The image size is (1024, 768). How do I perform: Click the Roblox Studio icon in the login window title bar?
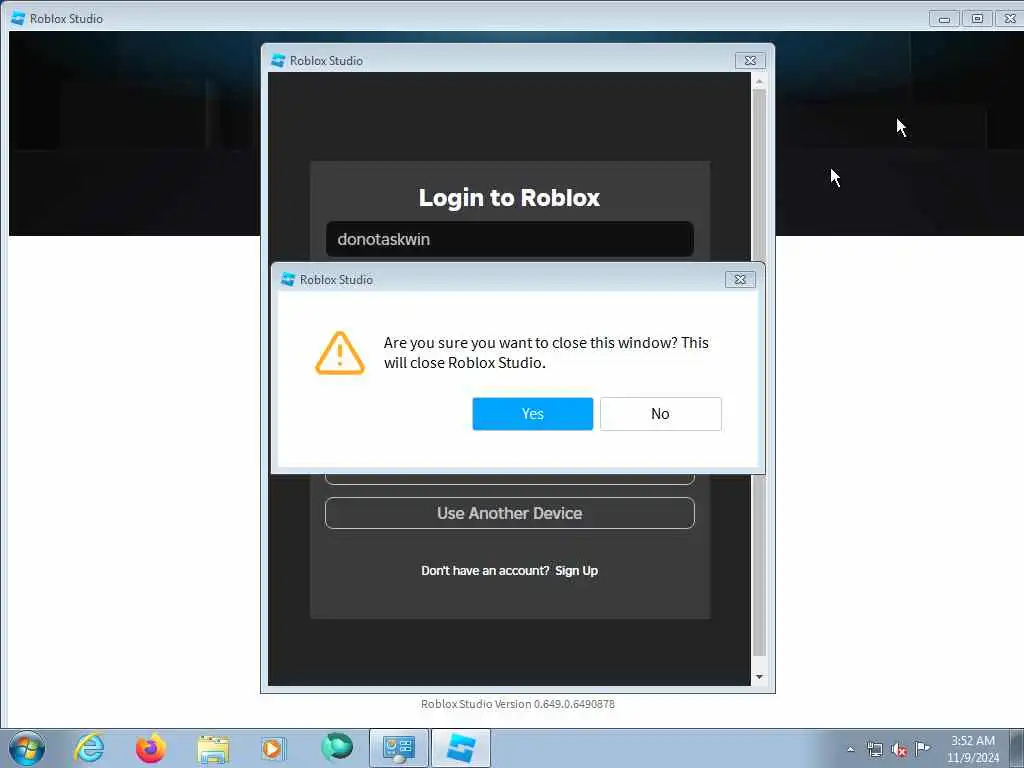pos(278,61)
